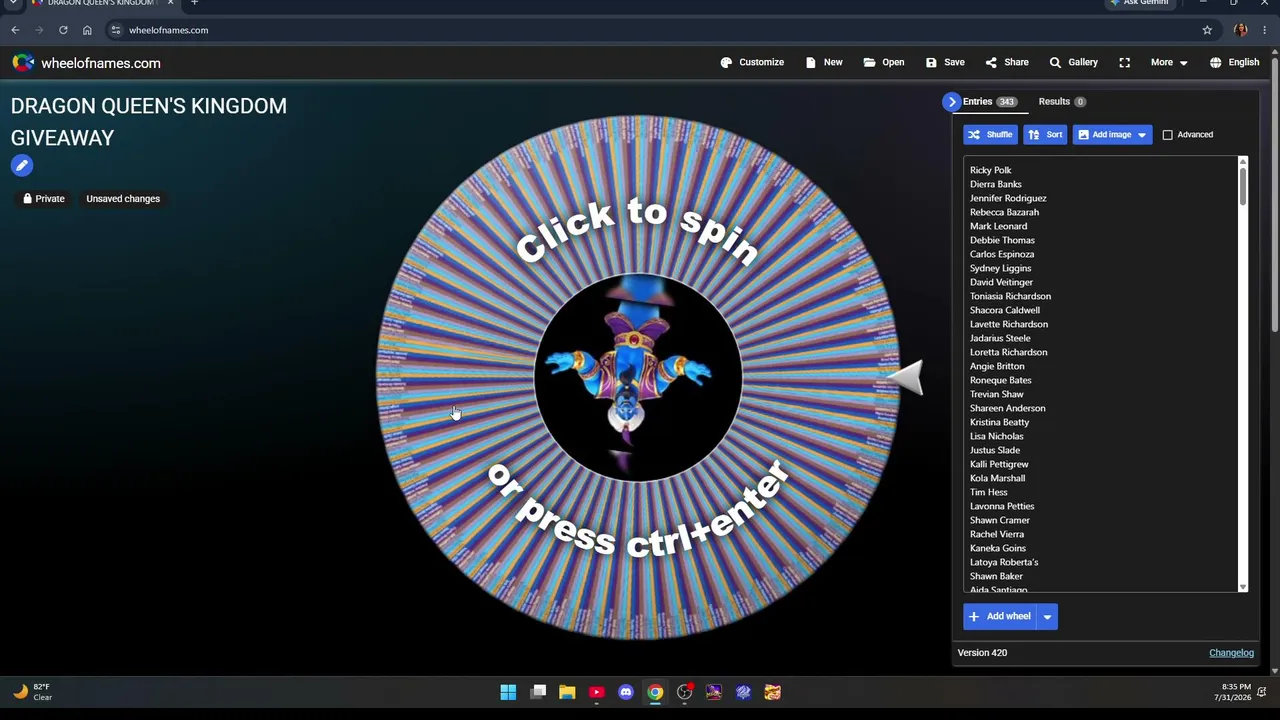Open File Explorer from taskbar

[567, 692]
